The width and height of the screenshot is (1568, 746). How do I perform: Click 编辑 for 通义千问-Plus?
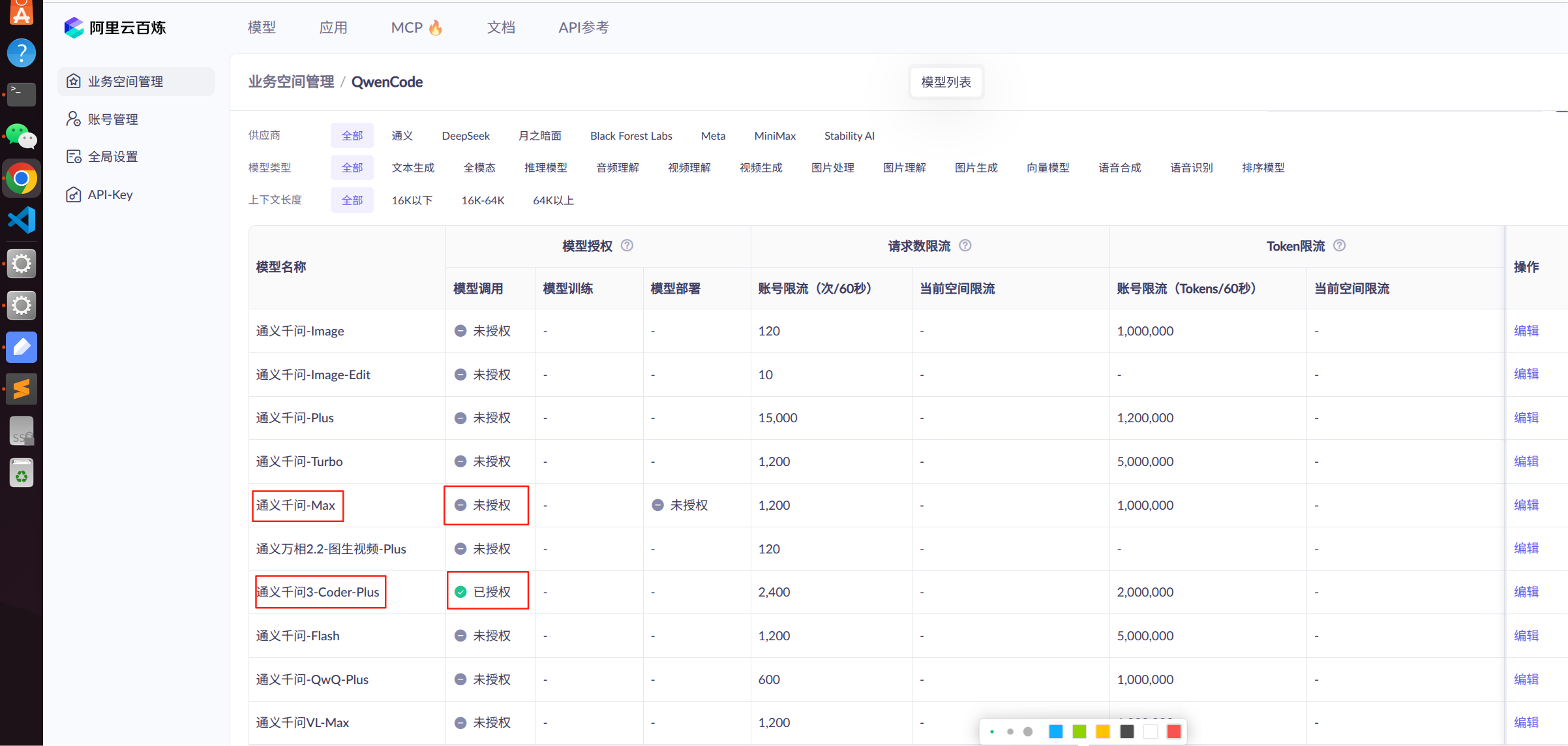point(1526,418)
